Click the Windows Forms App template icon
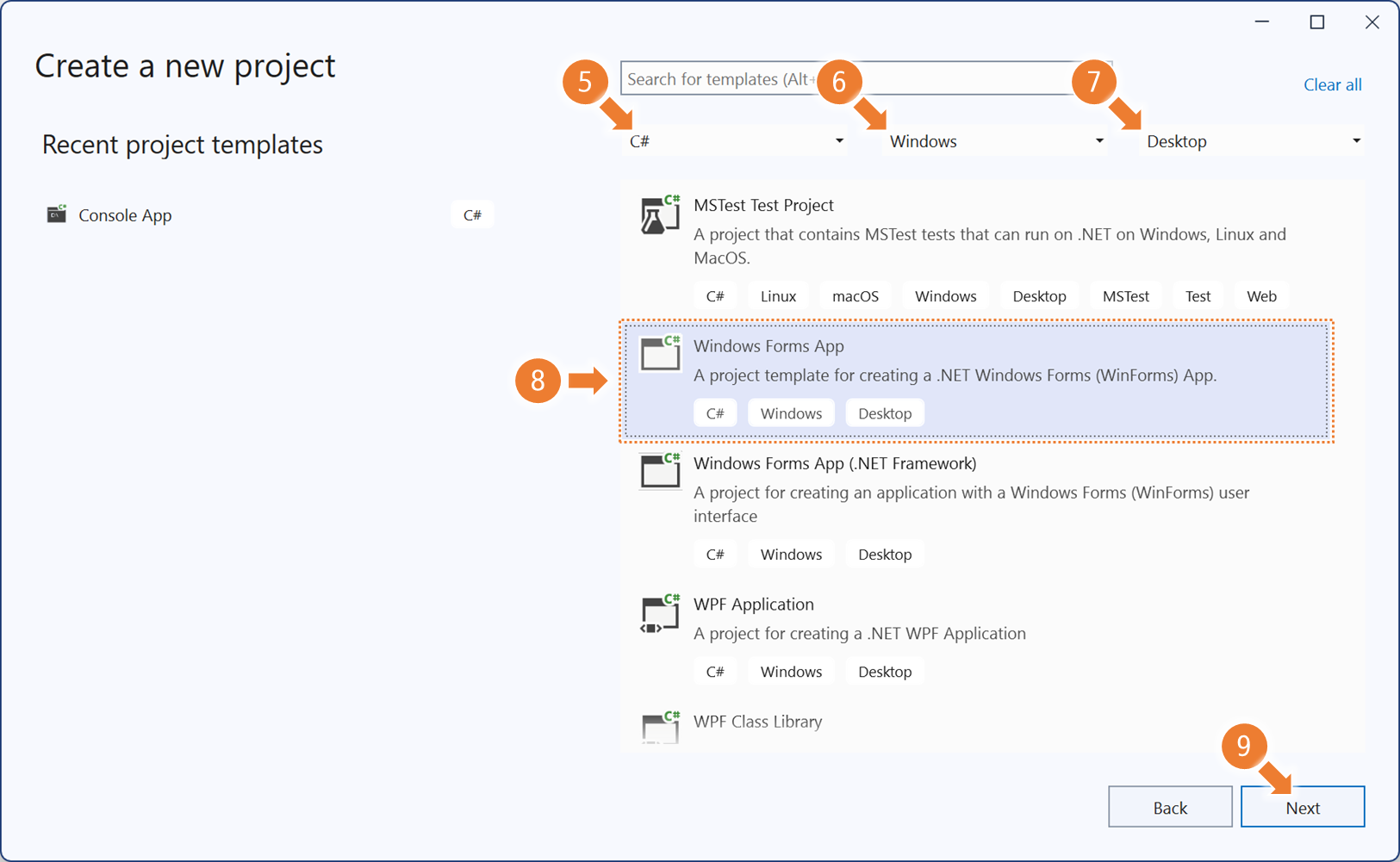1400x862 pixels. pyautogui.click(x=660, y=354)
